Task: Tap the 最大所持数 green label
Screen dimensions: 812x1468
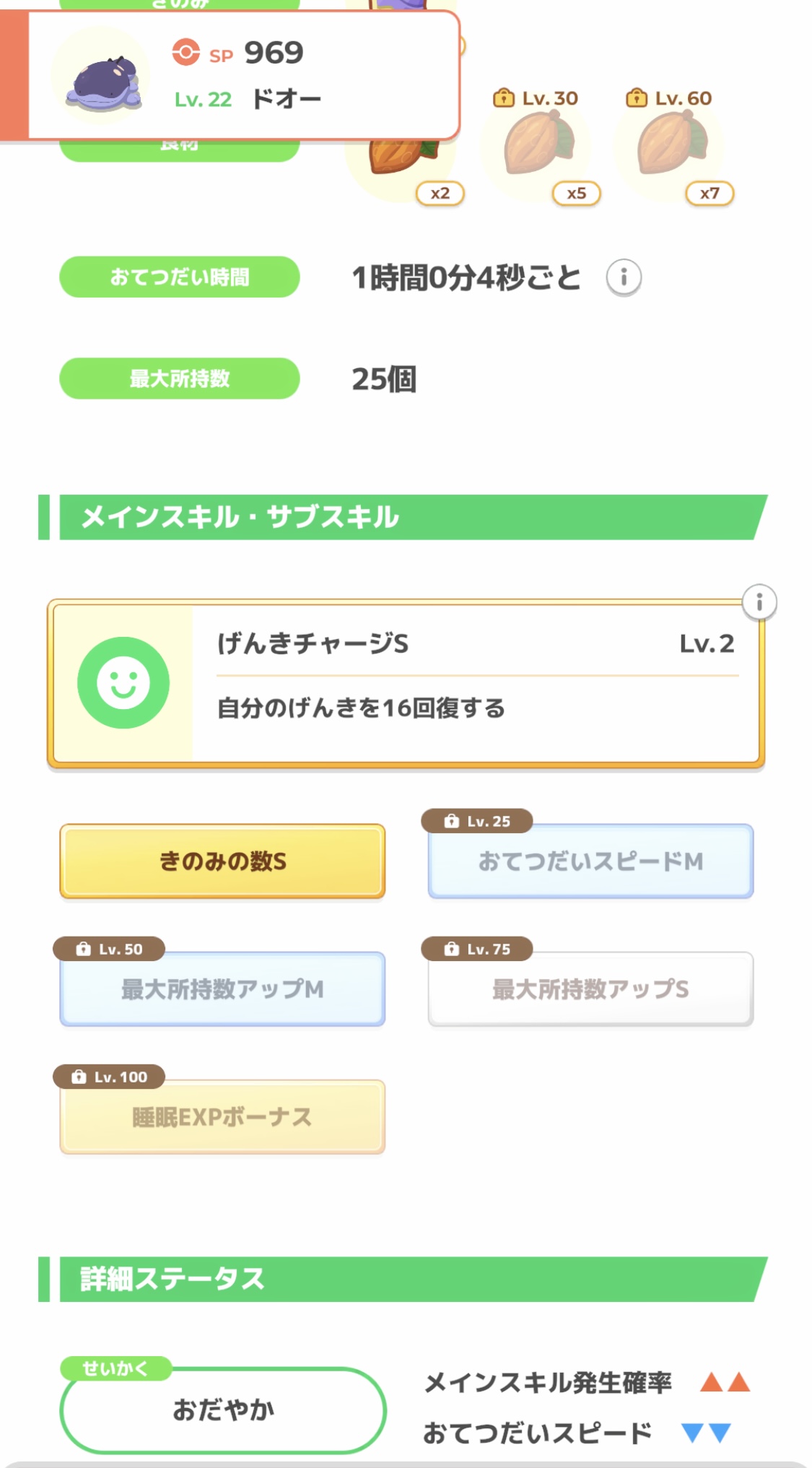Action: (179, 378)
